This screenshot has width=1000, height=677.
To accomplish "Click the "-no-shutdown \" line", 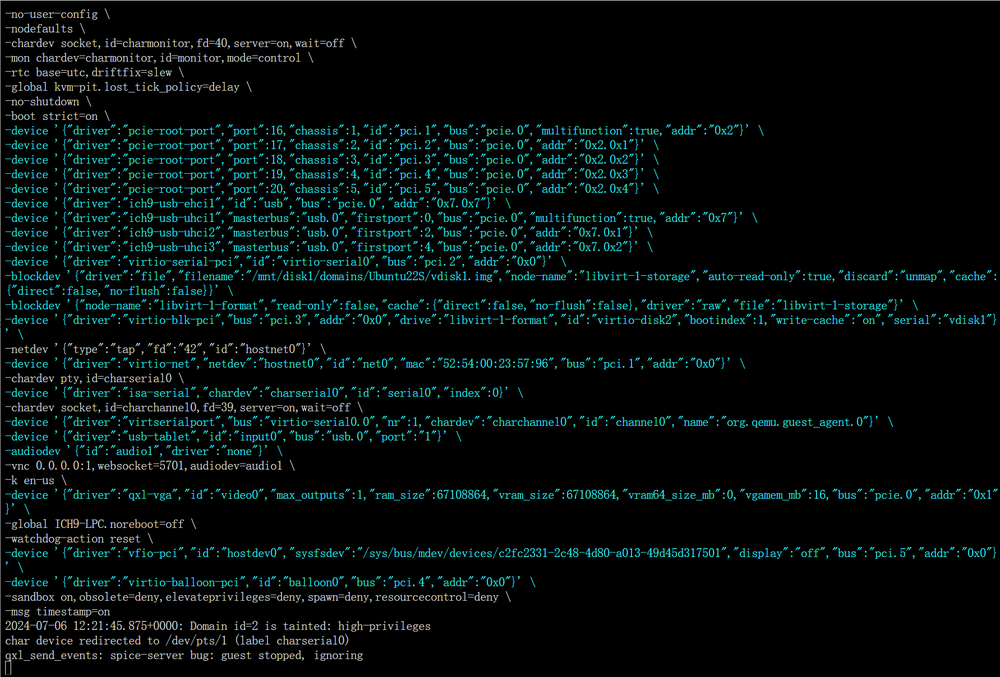I will click(48, 102).
